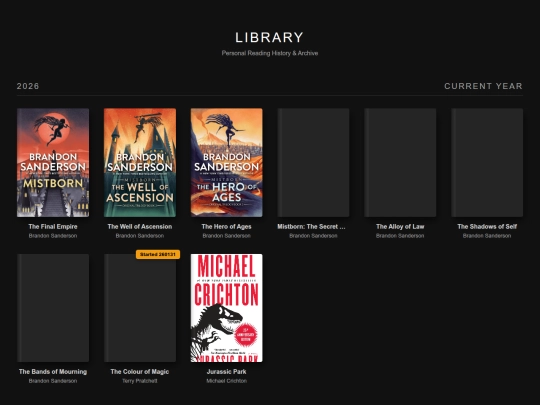Click 'The Colour of Magic' title text
The height and width of the screenshot is (405, 540).
140,372
